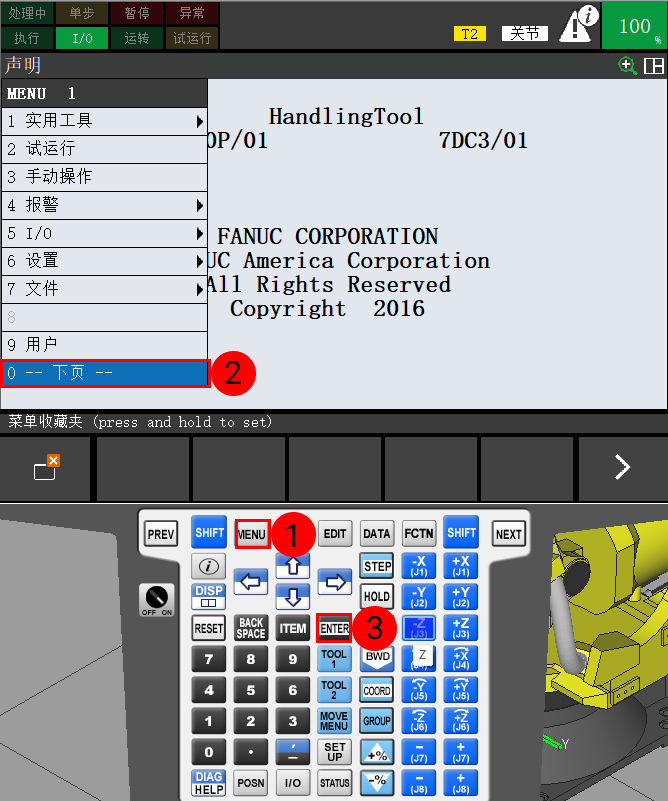Click the SET UP key
Viewport: 668px width, 801px height.
(x=335, y=752)
